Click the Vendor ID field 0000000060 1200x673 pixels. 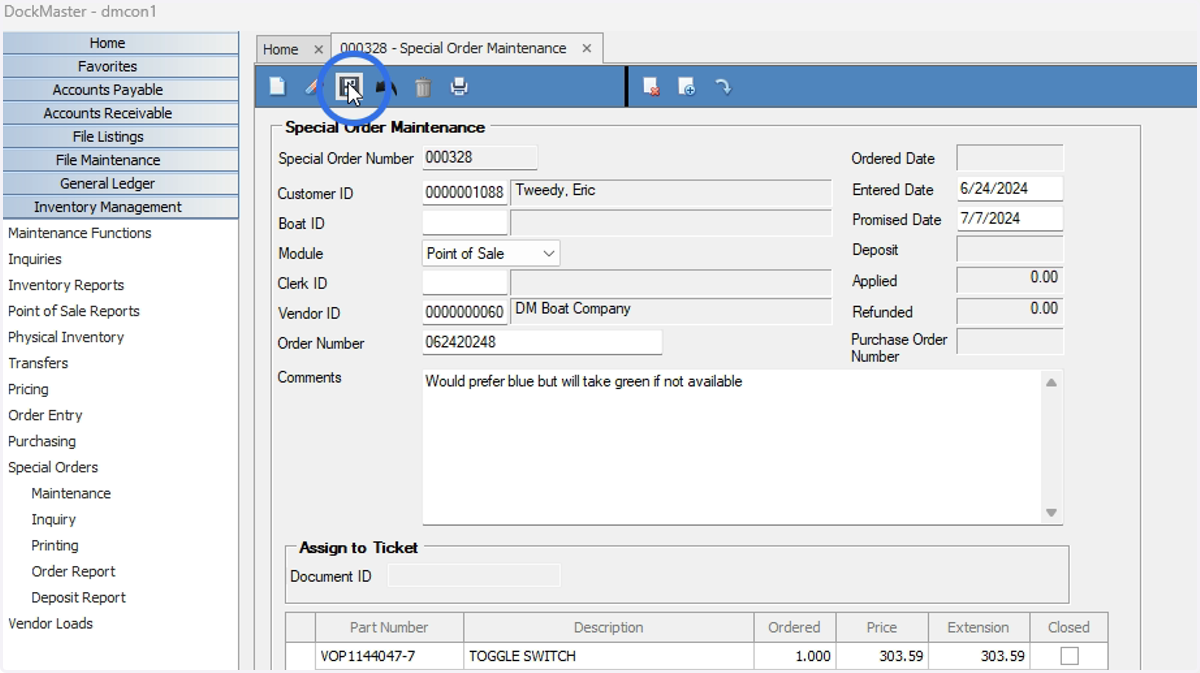[465, 312]
